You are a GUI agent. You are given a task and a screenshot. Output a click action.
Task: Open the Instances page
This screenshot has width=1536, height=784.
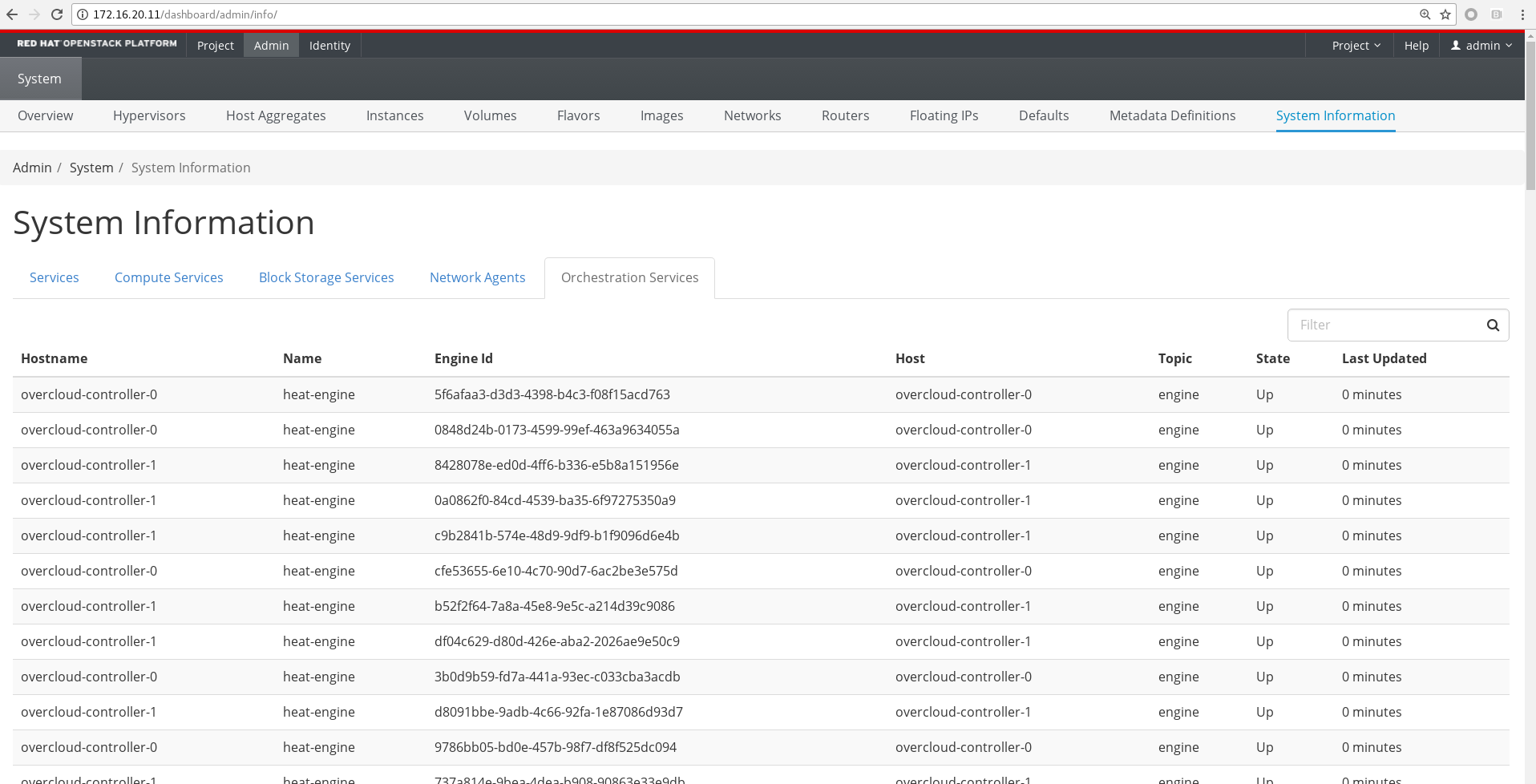(395, 115)
